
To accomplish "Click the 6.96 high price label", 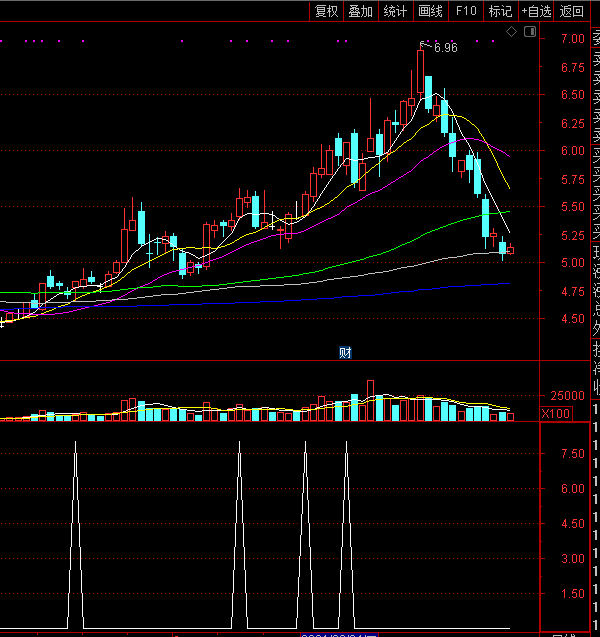I will pyautogui.click(x=446, y=48).
